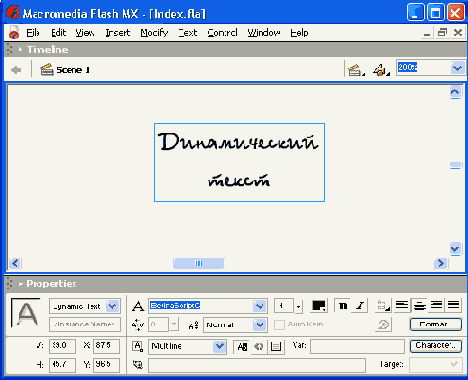Click the horizontal scrollbar thumb
The image size is (468, 380).
coord(199,263)
